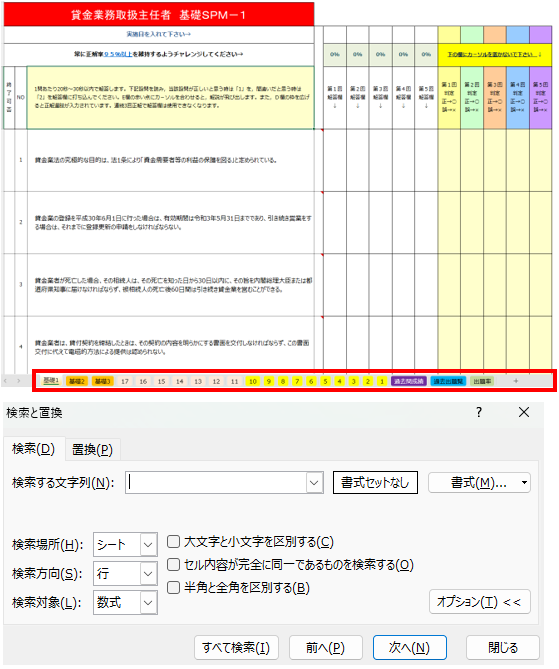Click the 前へ(P) button
The width and height of the screenshot is (559, 669).
[325, 648]
